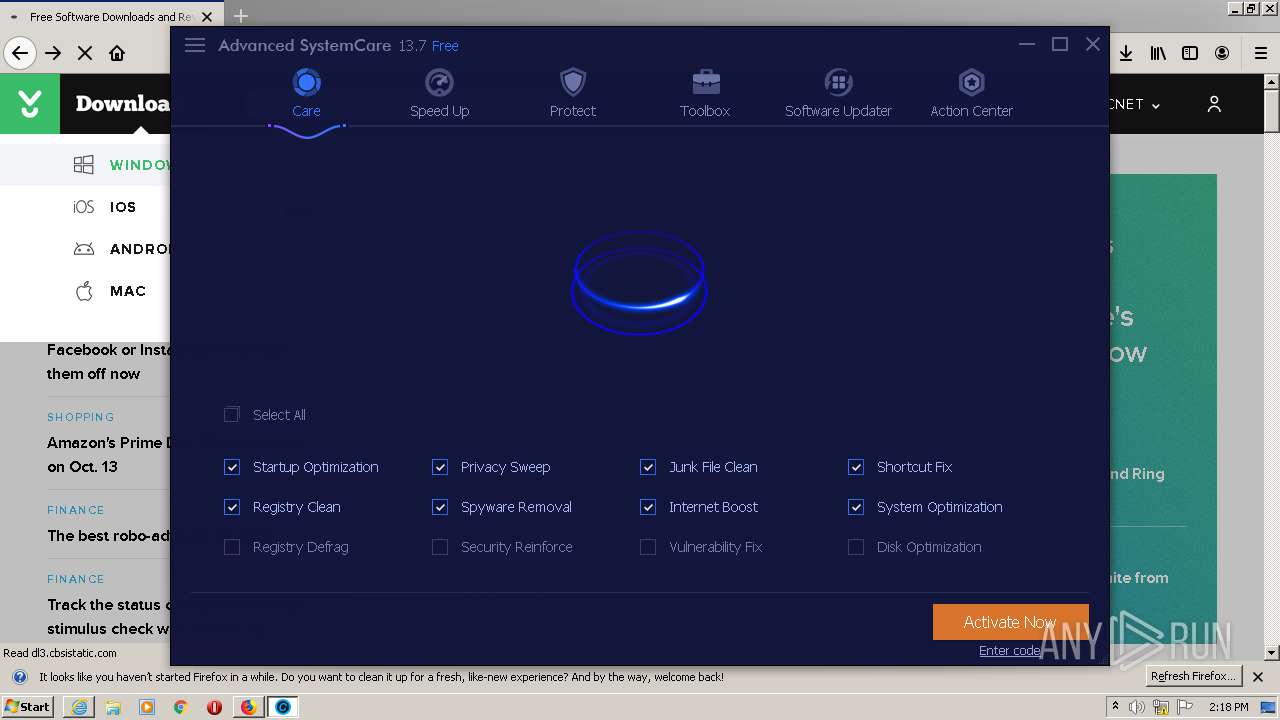Open the Action Center tab

click(x=971, y=94)
